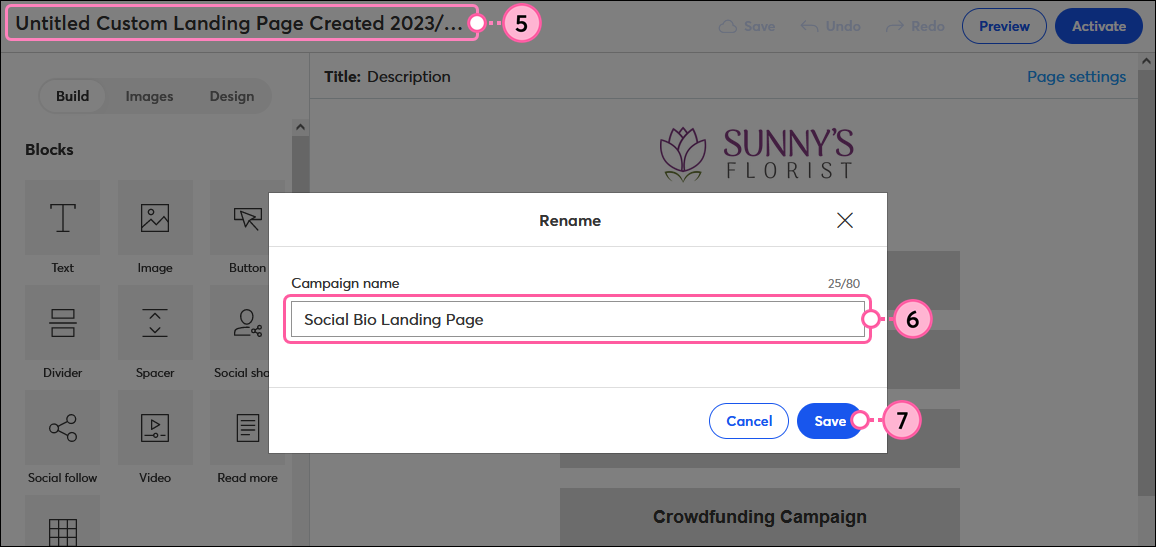The image size is (1156, 547).
Task: Select the Image block icon
Action: 155,217
